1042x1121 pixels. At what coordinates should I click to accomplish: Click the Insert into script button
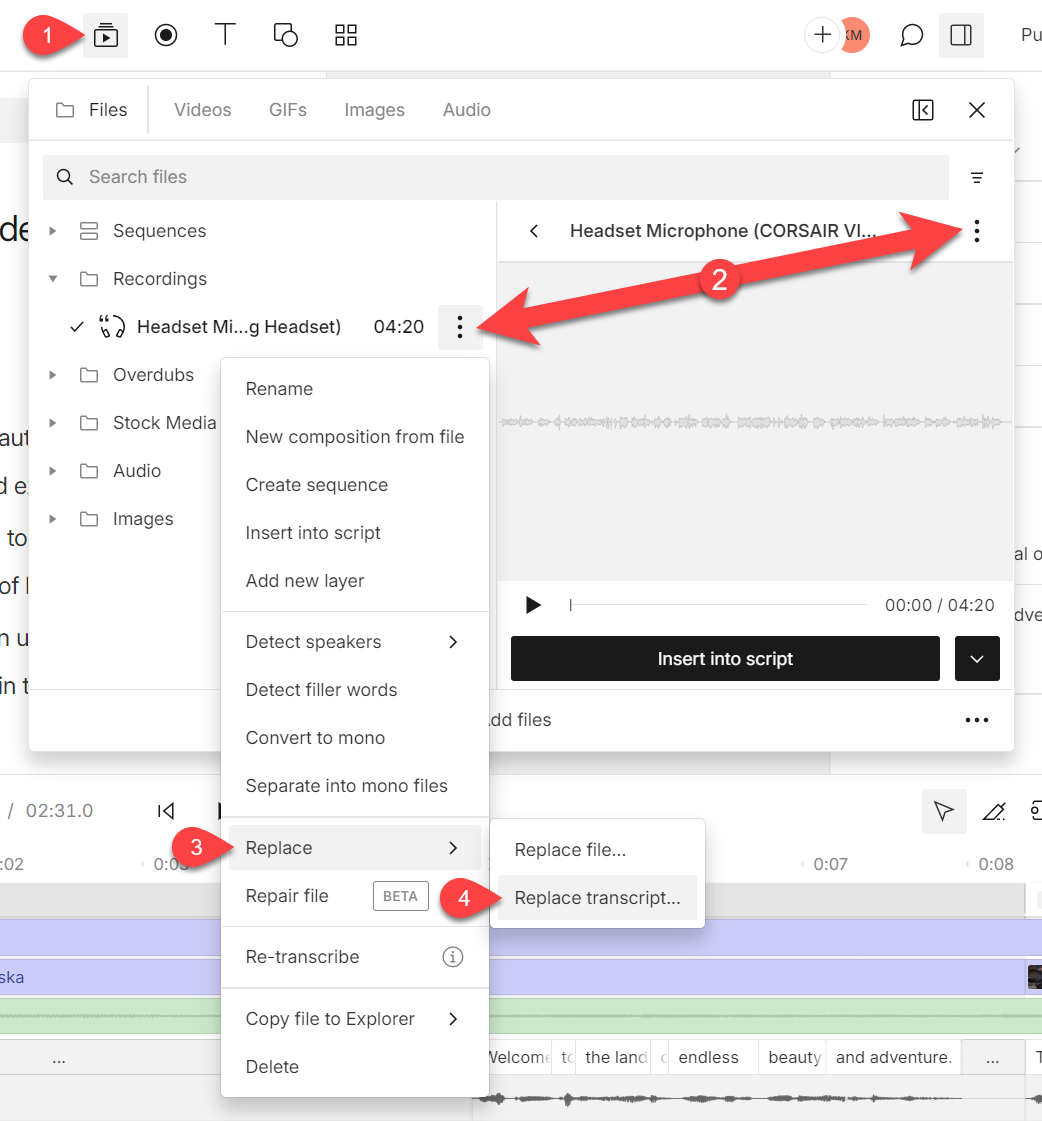pyautogui.click(x=724, y=658)
